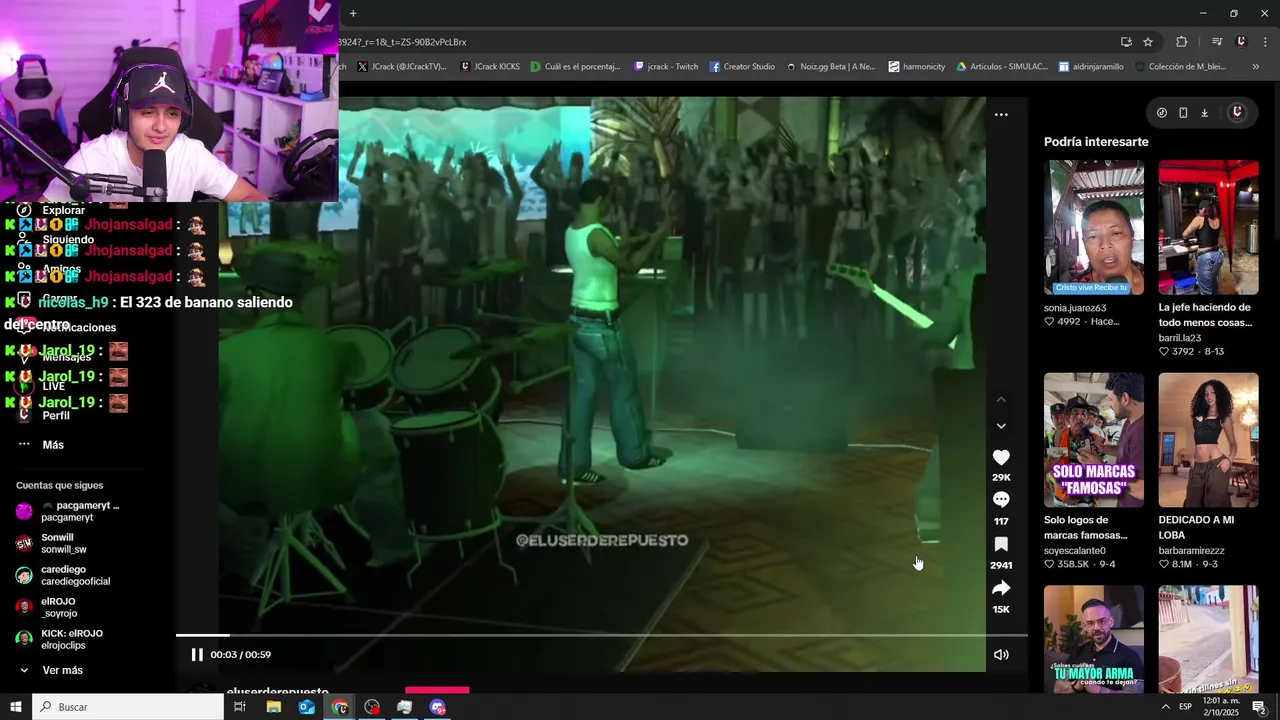Pause the TikTok video

tap(197, 655)
